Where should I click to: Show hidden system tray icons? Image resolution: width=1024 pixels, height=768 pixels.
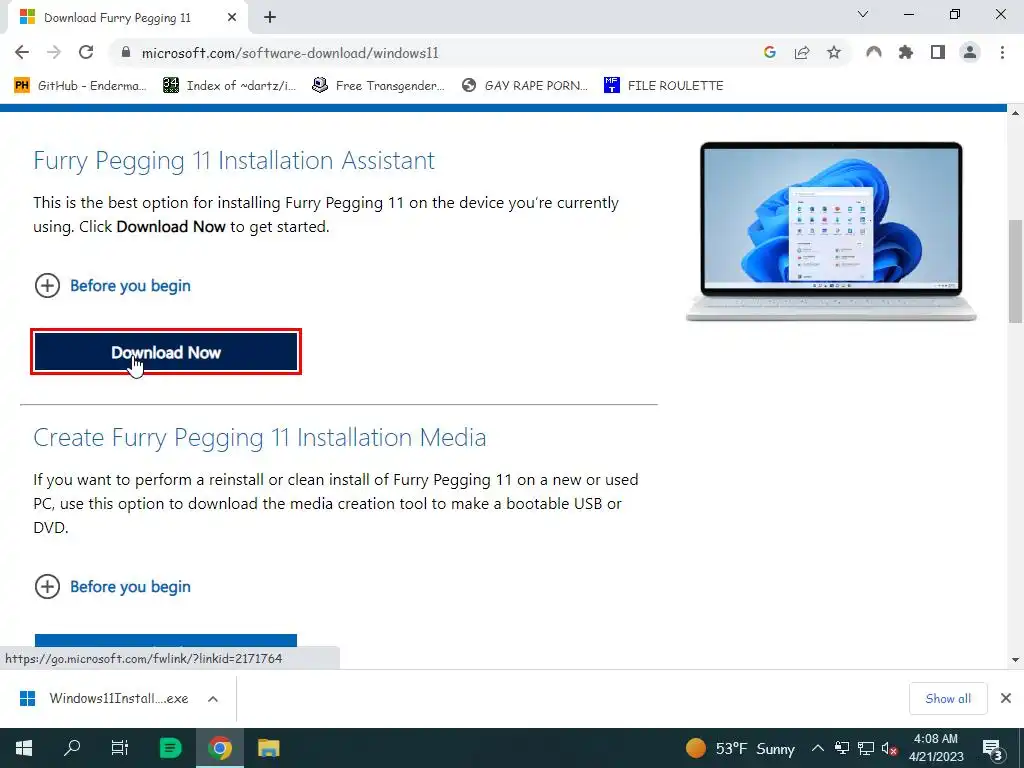[817, 748]
